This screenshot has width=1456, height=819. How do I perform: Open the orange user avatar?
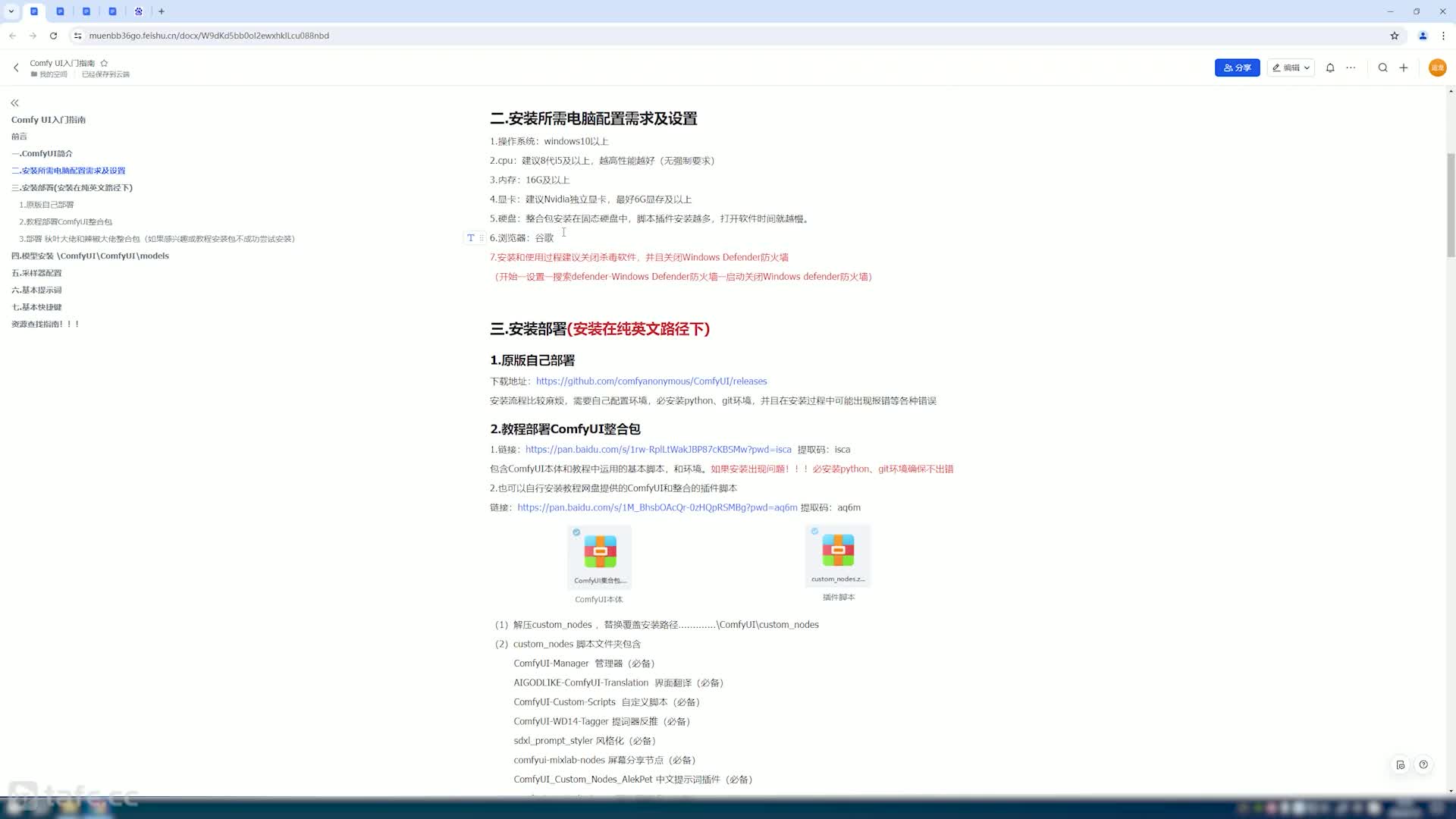click(1437, 67)
